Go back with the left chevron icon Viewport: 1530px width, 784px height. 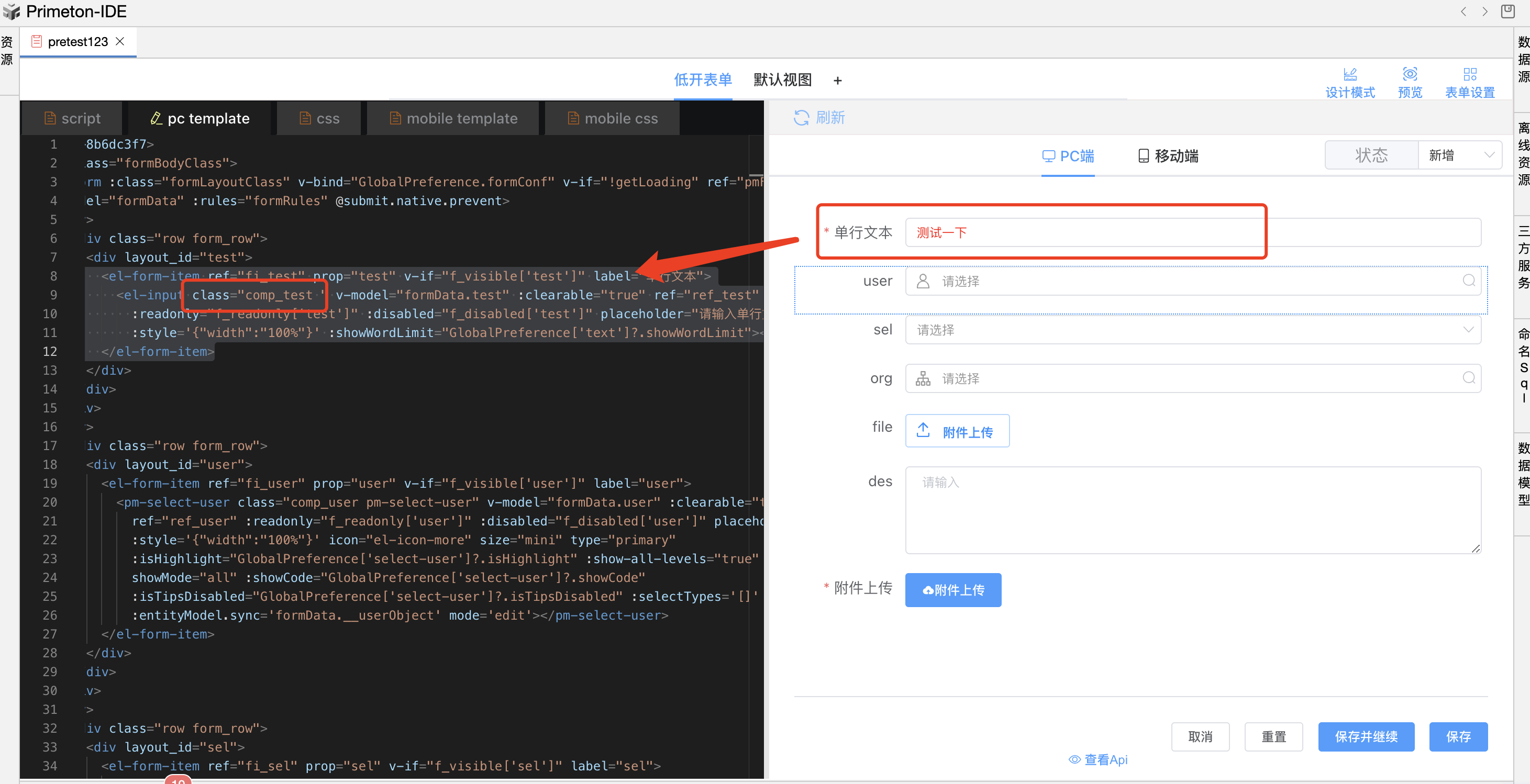(x=1464, y=12)
